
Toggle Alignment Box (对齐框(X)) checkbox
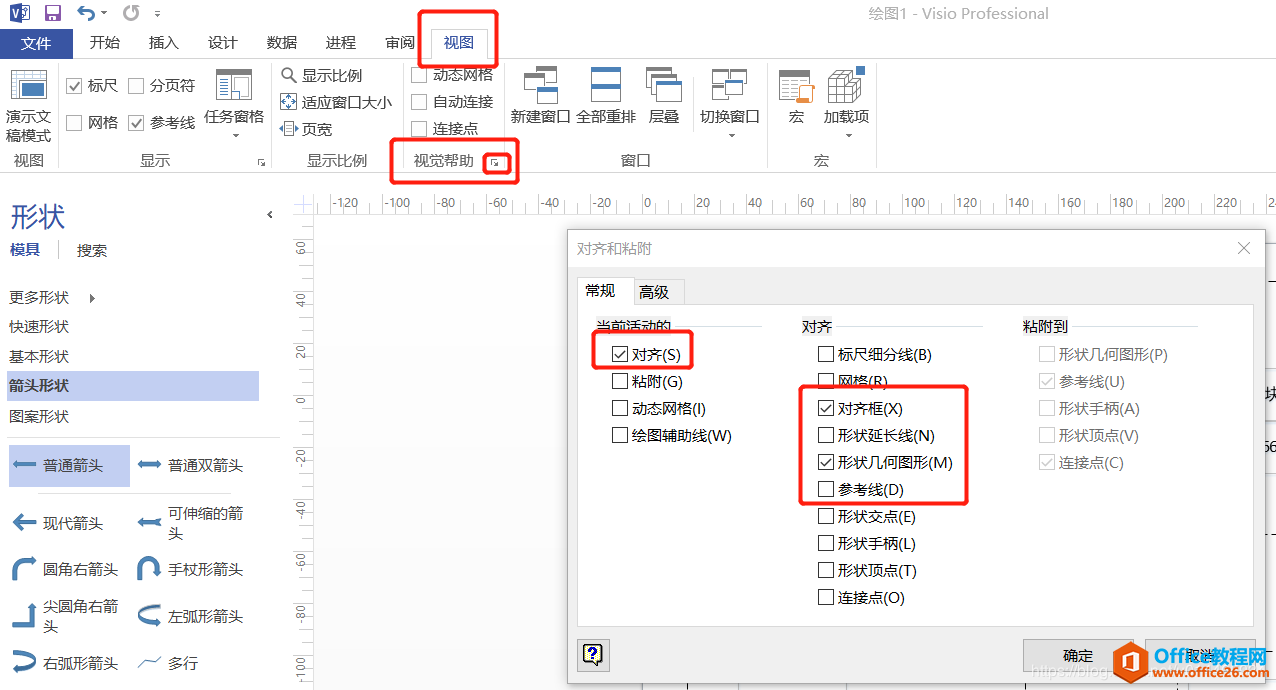[x=826, y=408]
